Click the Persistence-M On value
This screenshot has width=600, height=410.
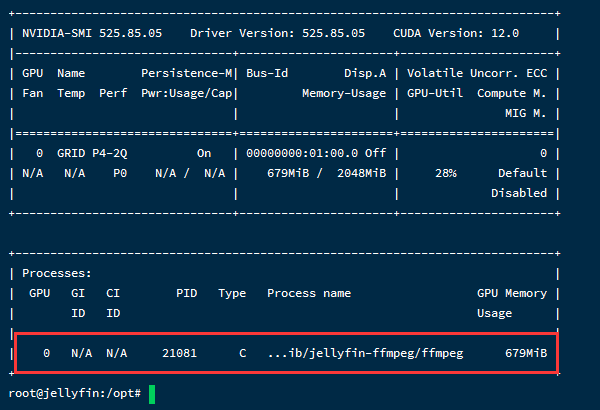(204, 154)
